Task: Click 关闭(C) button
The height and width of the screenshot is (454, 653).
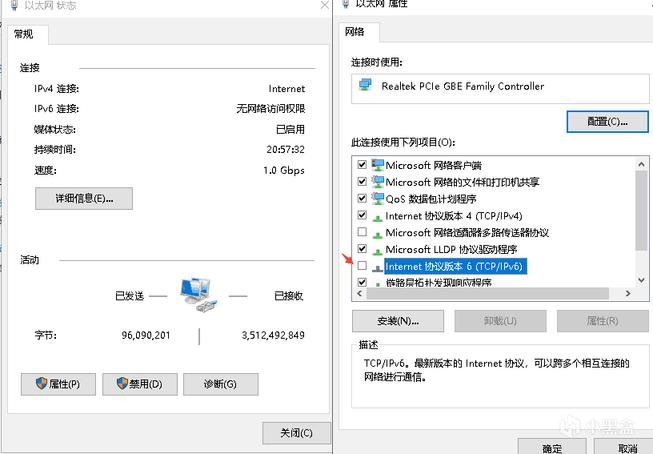Action: (297, 433)
